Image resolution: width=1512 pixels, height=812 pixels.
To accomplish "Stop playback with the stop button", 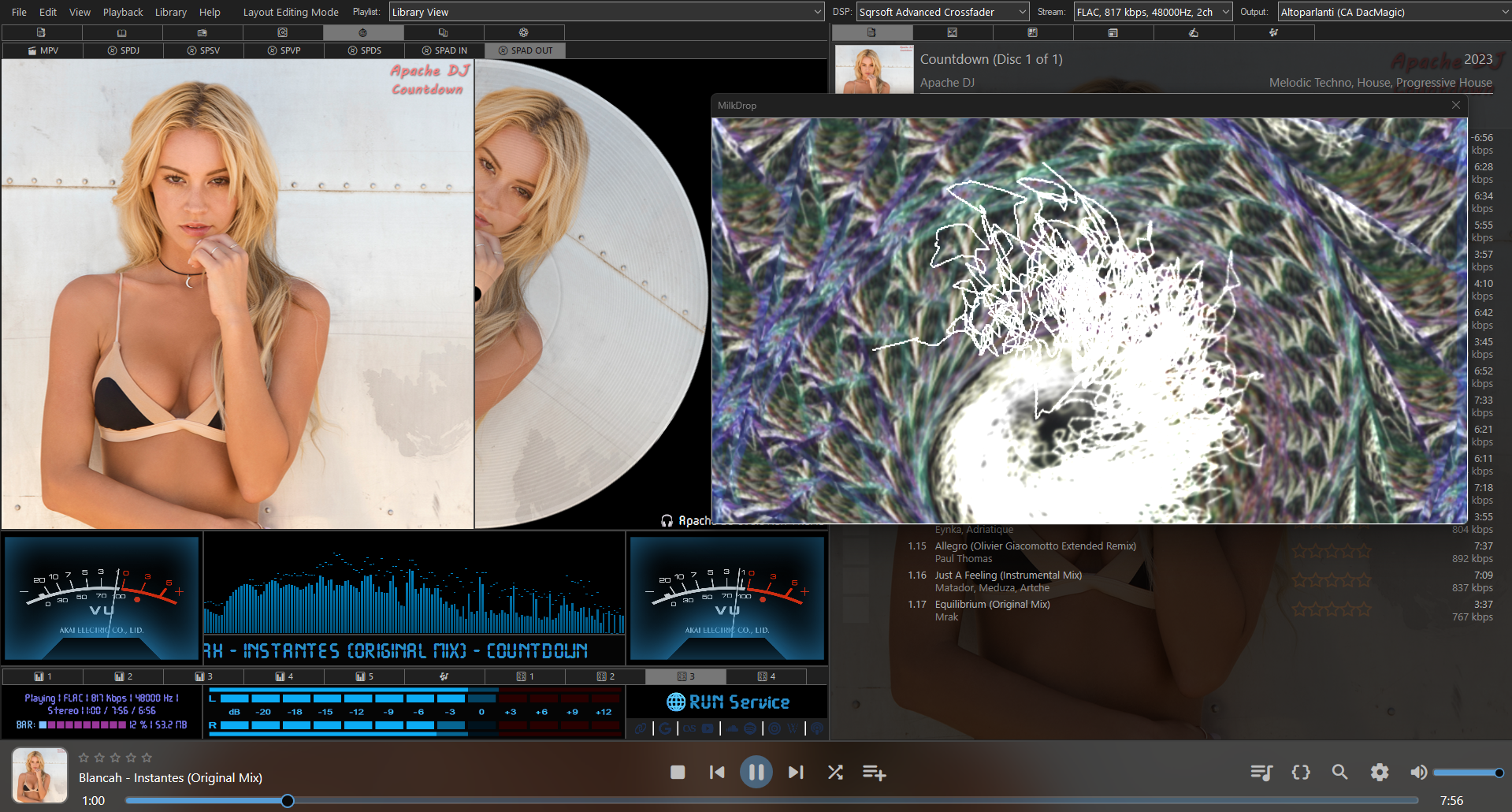I will tap(678, 773).
